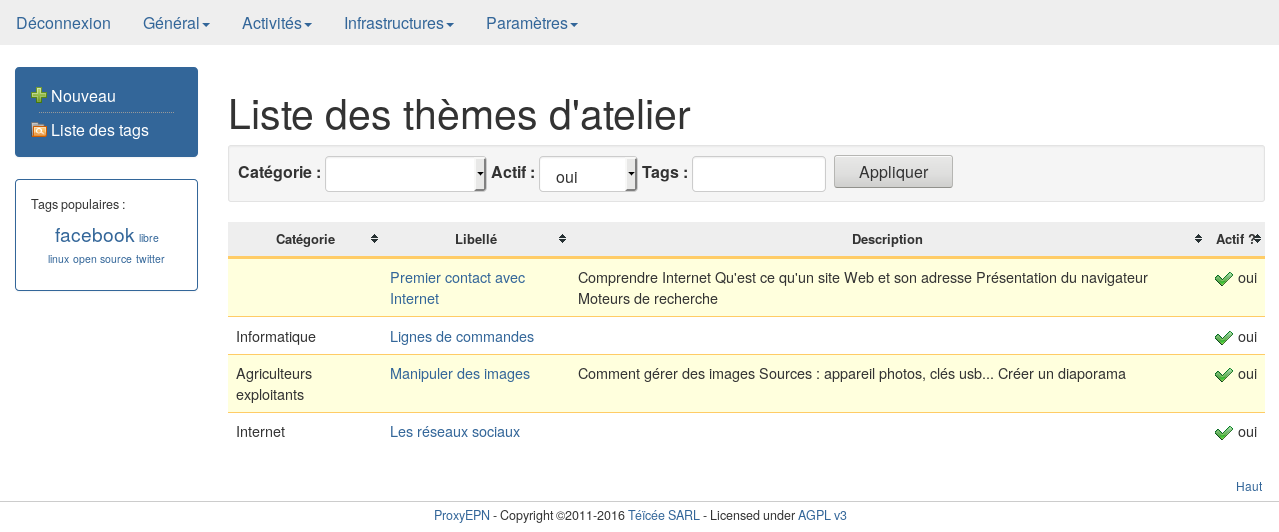Click the green plus Nouveau icon
Image resolution: width=1279 pixels, height=532 pixels.
[x=39, y=96]
